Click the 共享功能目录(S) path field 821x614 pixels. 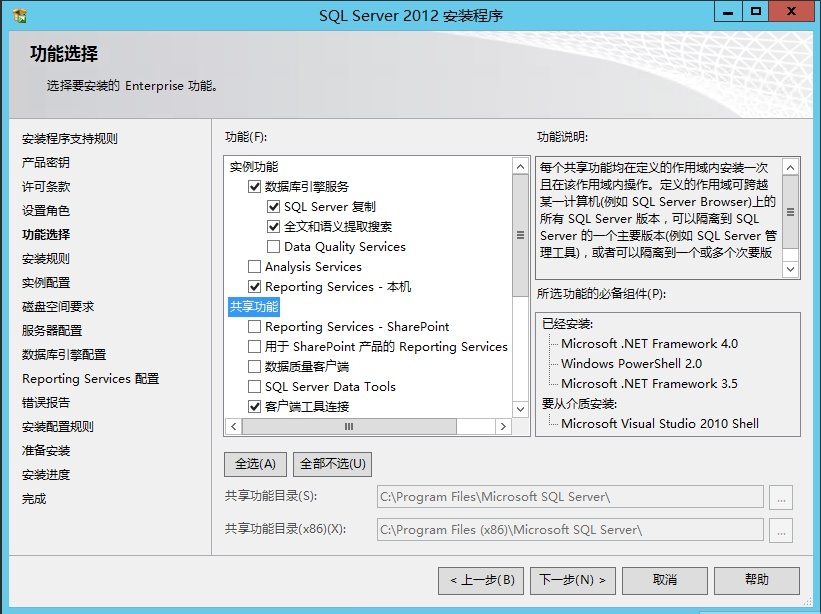[x=570, y=497]
